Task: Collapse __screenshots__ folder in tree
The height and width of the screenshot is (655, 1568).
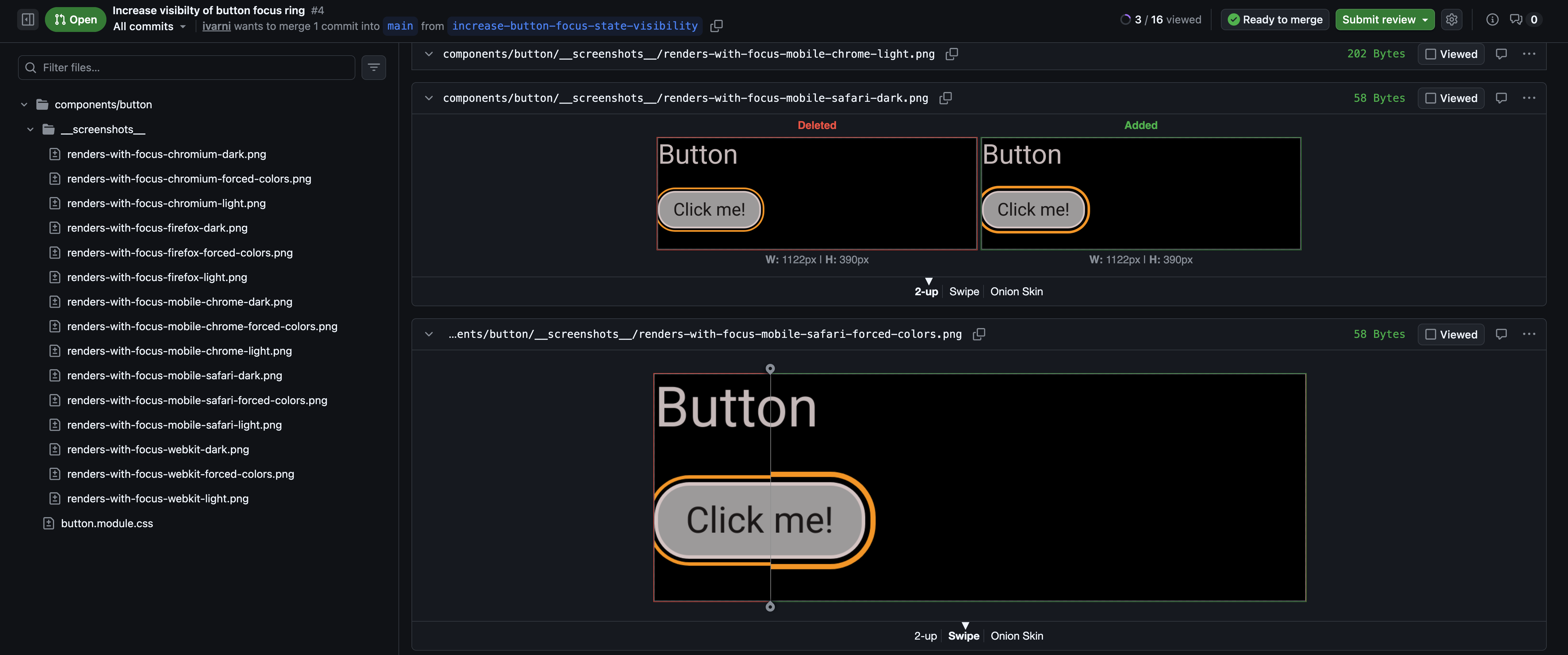Action: tap(30, 129)
